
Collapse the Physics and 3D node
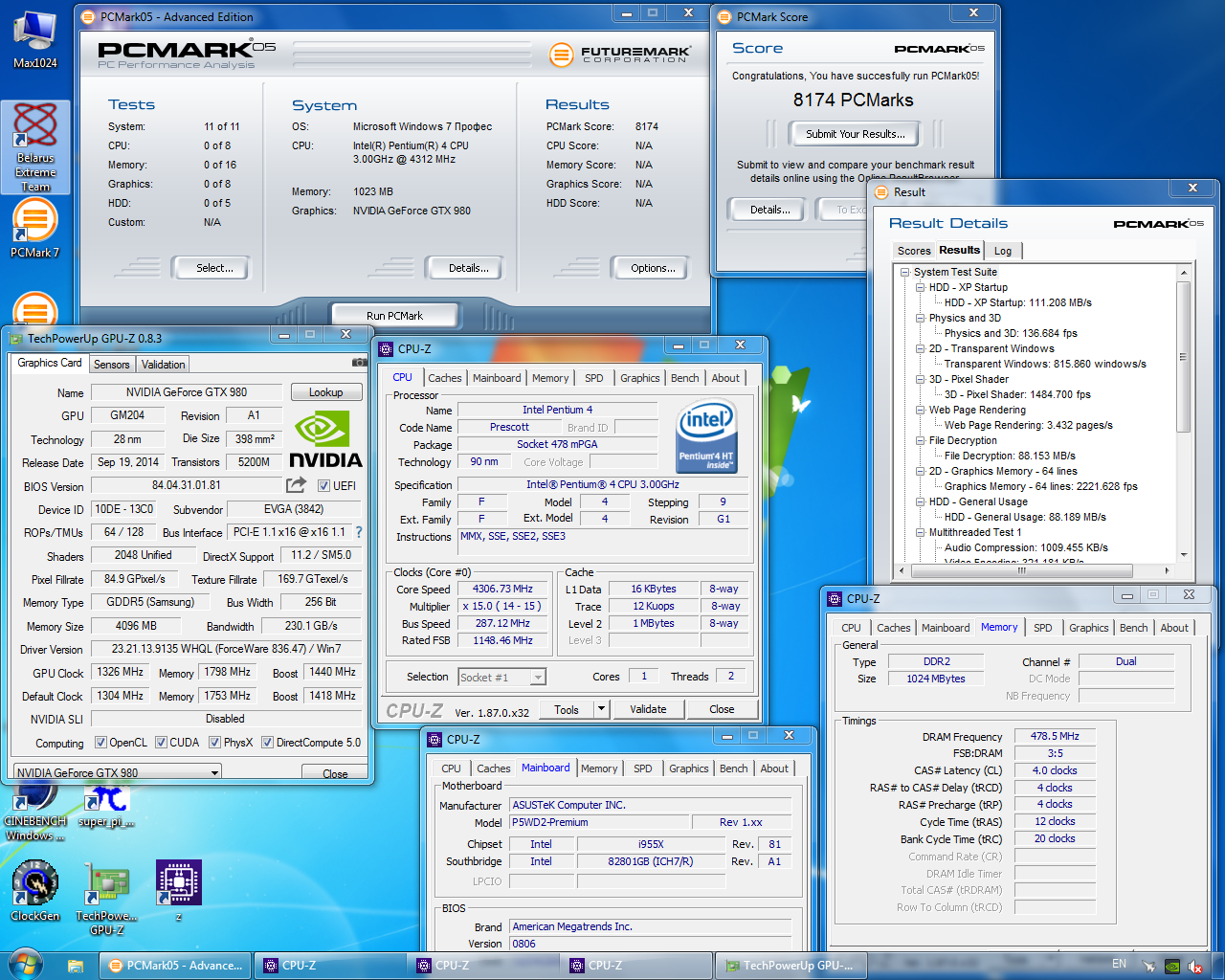coord(920,318)
